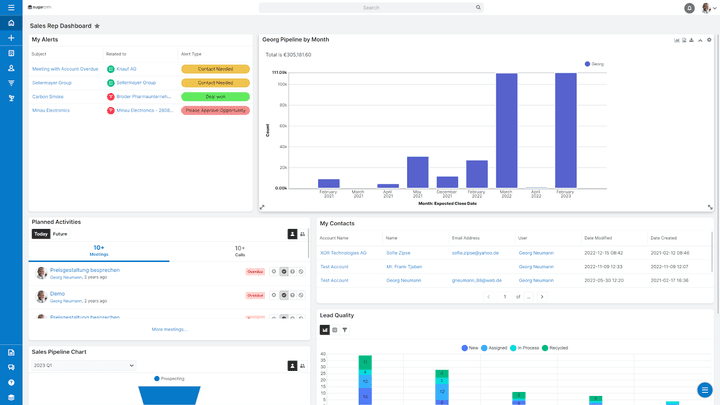Click the Georg legend color dot
This screenshot has height=405, width=720.
coord(587,63)
